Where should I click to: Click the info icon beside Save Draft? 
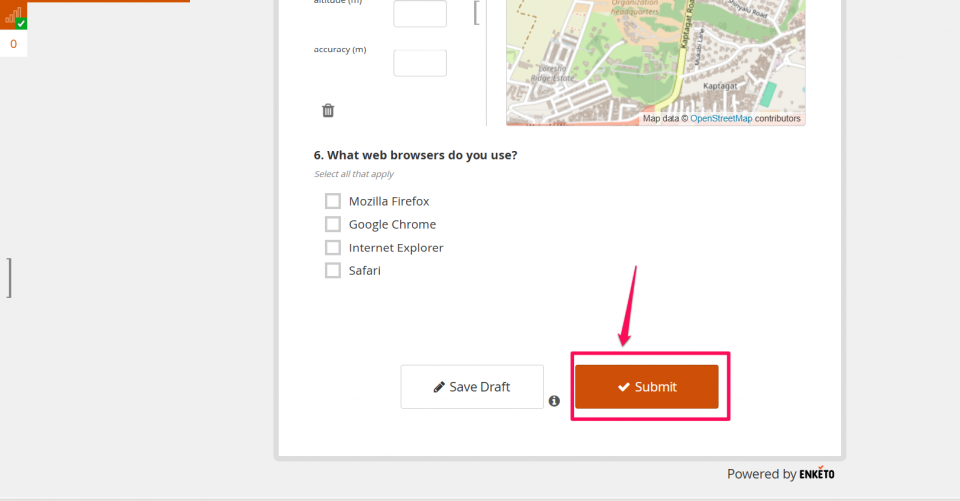(554, 401)
